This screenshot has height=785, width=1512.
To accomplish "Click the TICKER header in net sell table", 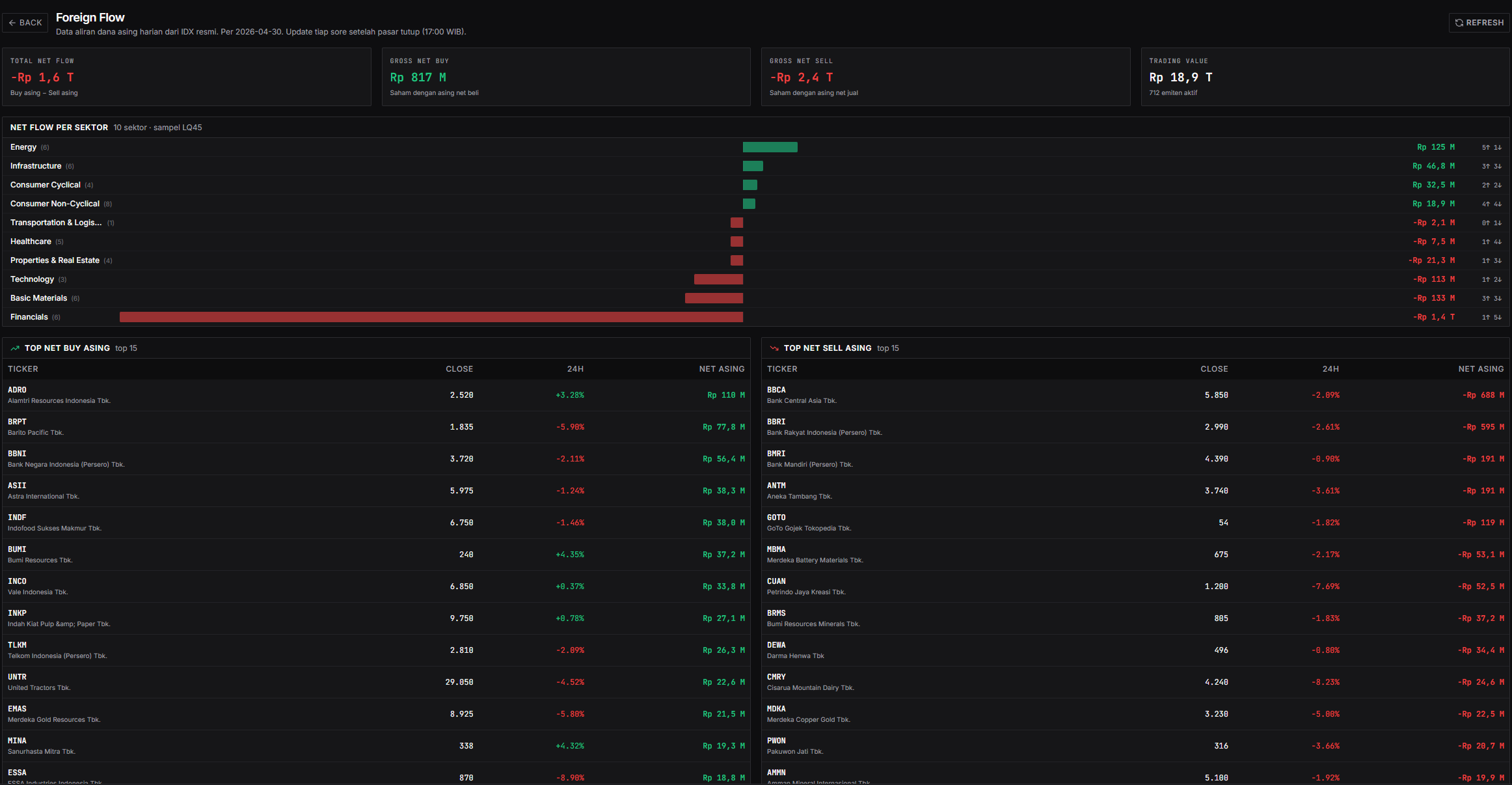I will (782, 369).
